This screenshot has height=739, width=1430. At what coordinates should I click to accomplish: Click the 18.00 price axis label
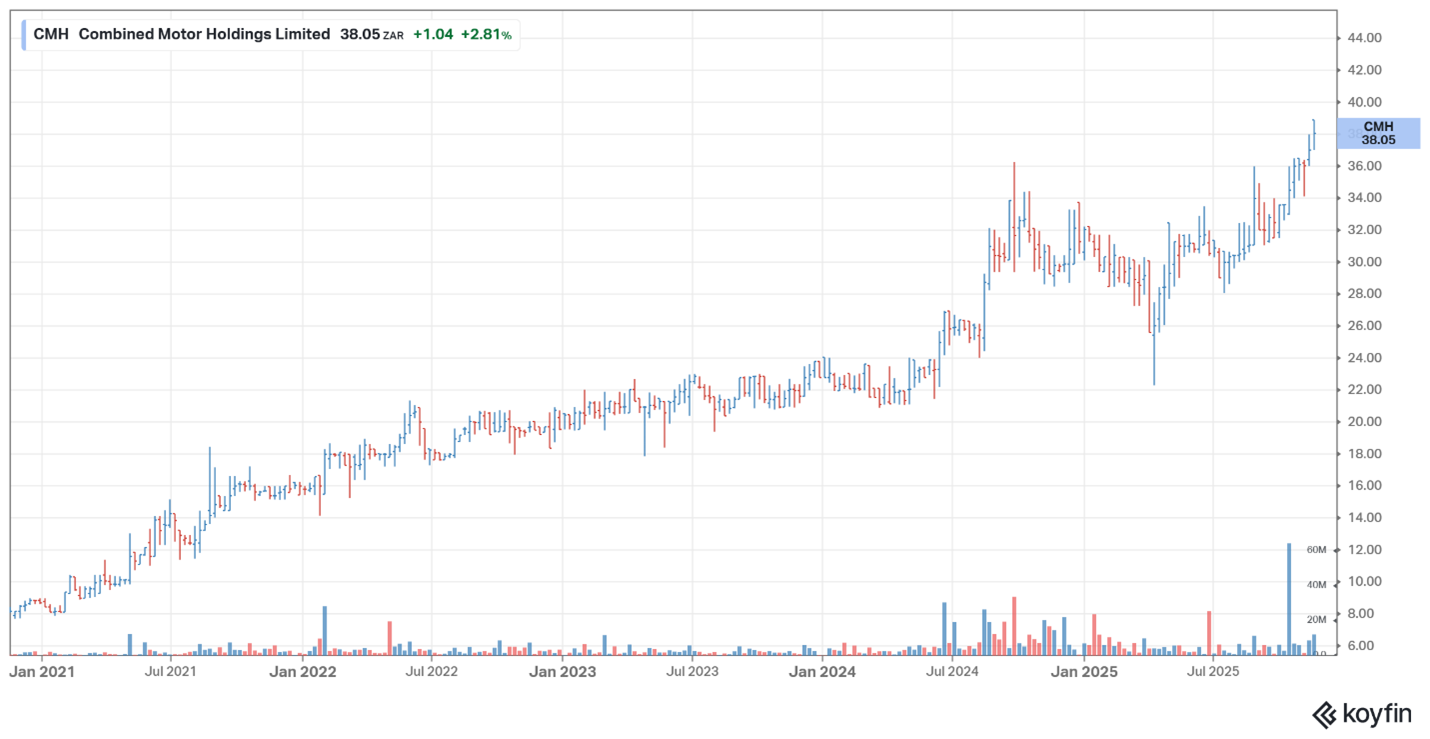tap(1364, 454)
